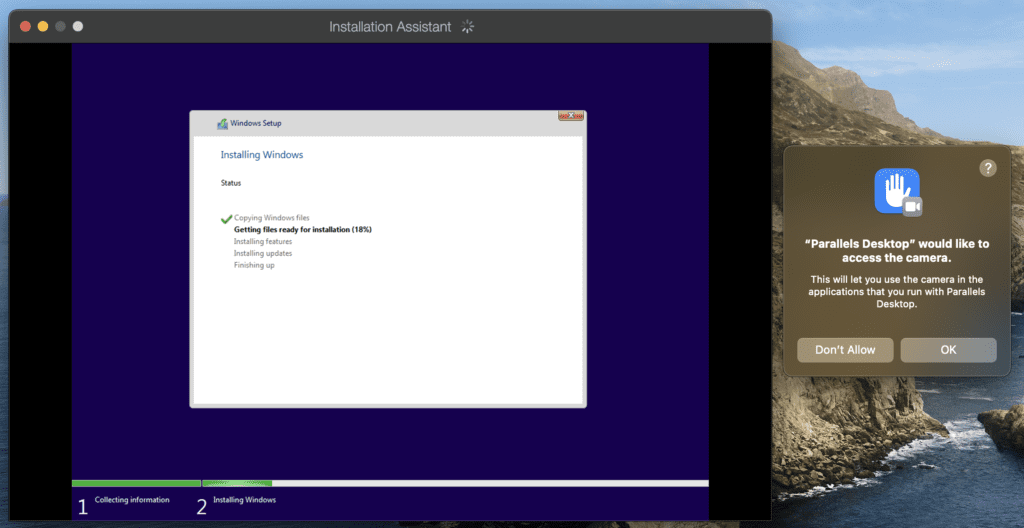Image resolution: width=1024 pixels, height=528 pixels.
Task: Click the green checkmark beside Copying Windows files
Action: coord(227,218)
